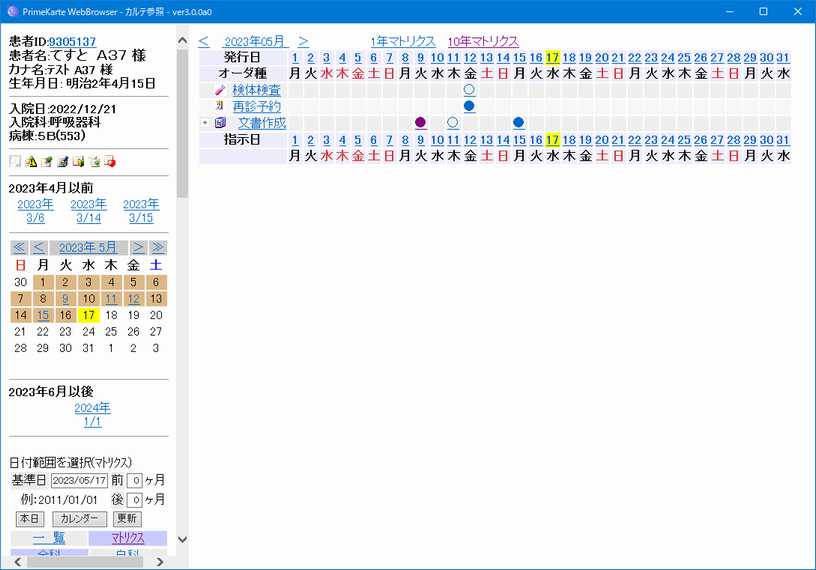Expand the 文書作成 row with plus button
This screenshot has height=570, width=816.
[205, 123]
